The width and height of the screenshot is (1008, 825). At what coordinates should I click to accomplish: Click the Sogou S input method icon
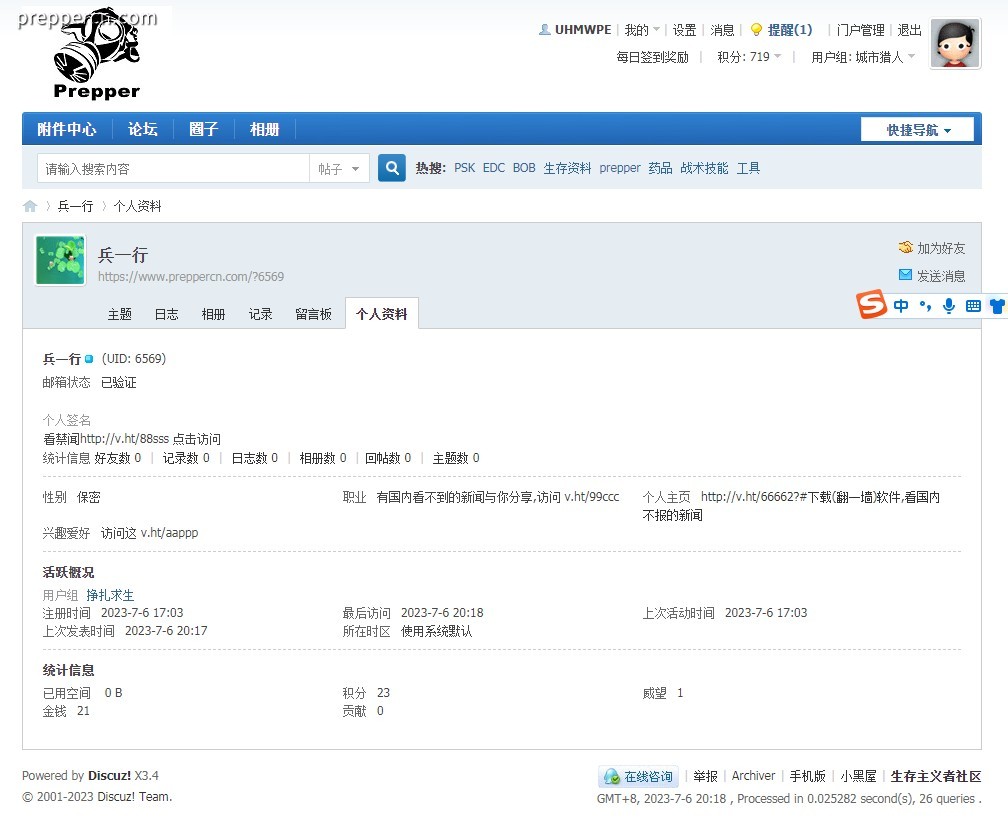point(871,304)
